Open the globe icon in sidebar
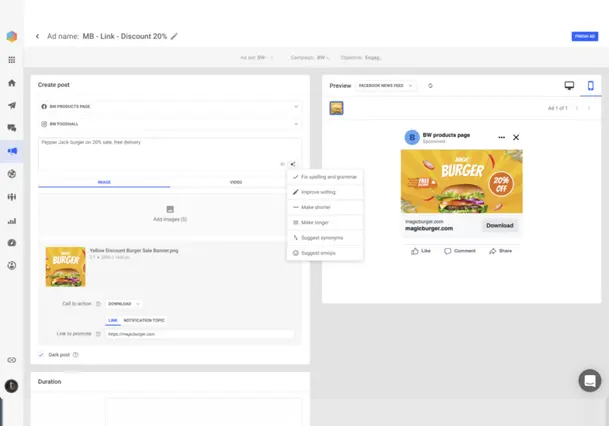This screenshot has height=426, width=609. pos(12,174)
